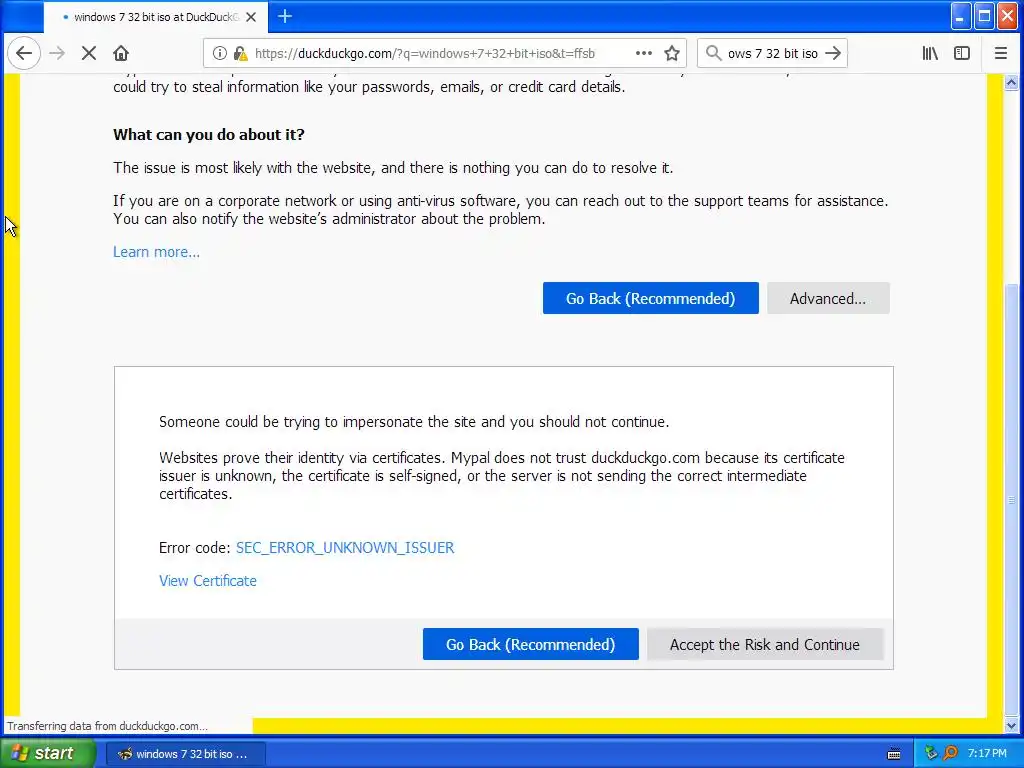This screenshot has height=768, width=1024.
Task: Select the browser's taskbar button
Action: 185,754
